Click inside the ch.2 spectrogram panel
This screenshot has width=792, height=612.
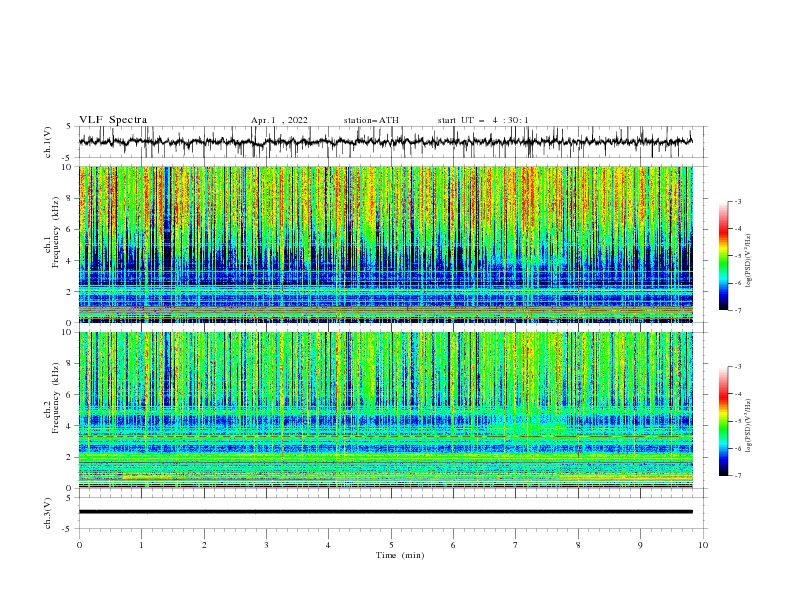(x=385, y=410)
